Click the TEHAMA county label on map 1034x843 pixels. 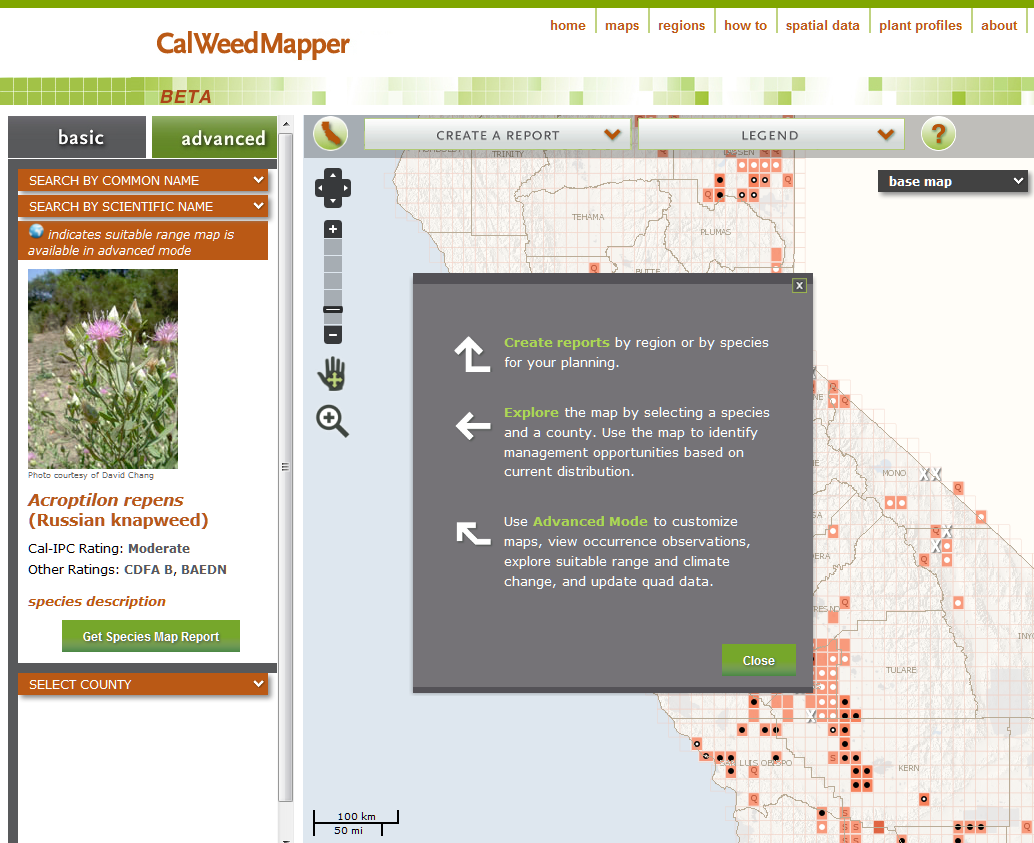588,217
